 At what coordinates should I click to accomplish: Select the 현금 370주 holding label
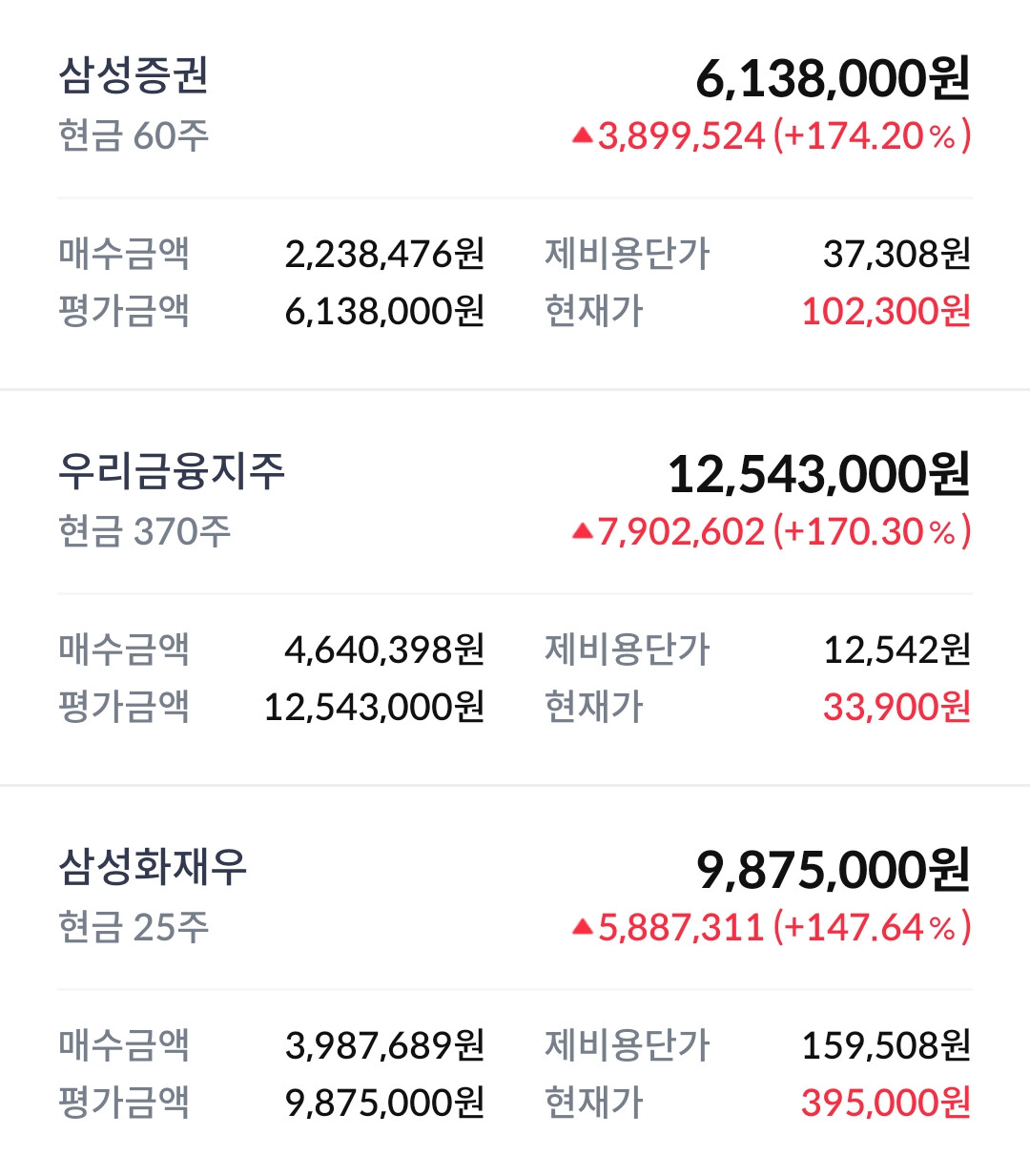pyautogui.click(x=145, y=531)
